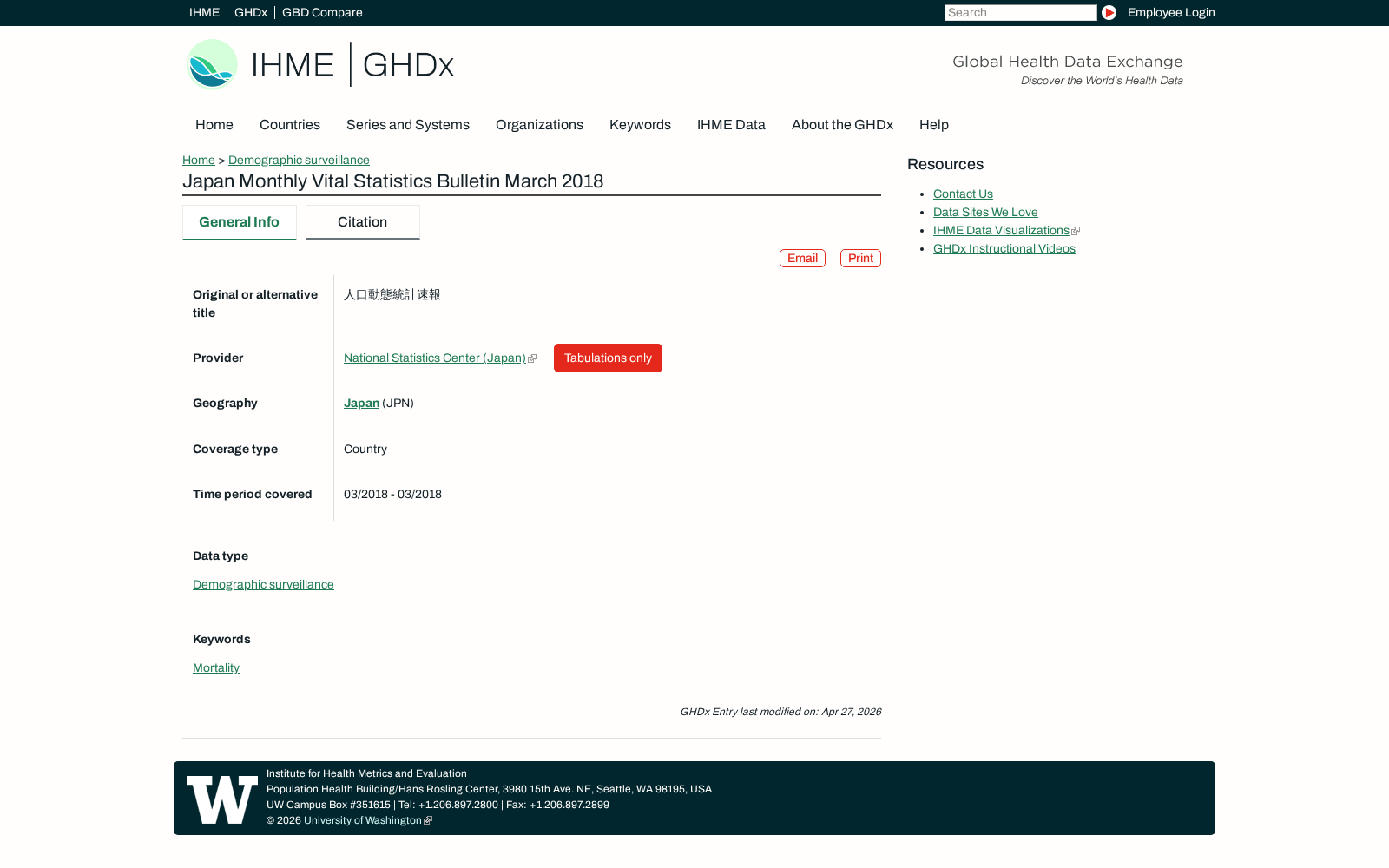Image resolution: width=1389 pixels, height=868 pixels.
Task: Open IHME Data menu item
Action: 731,125
